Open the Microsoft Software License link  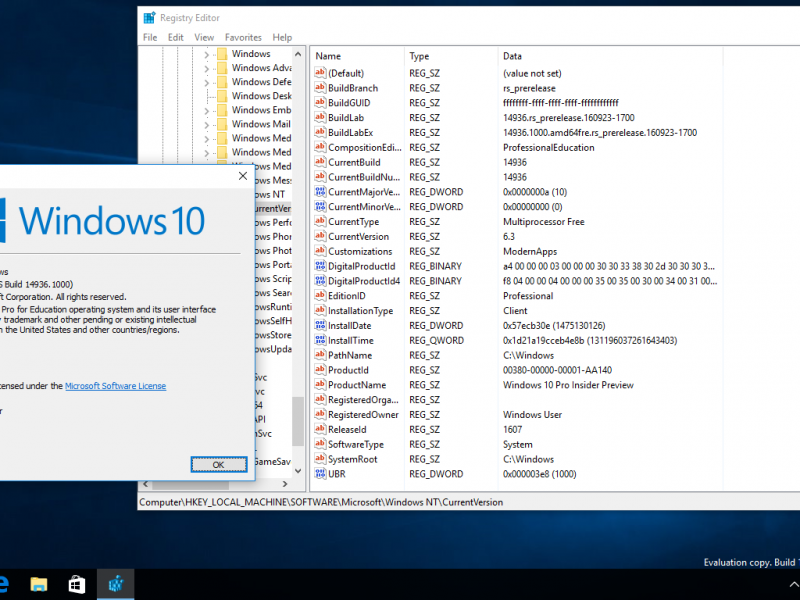[x=115, y=386]
